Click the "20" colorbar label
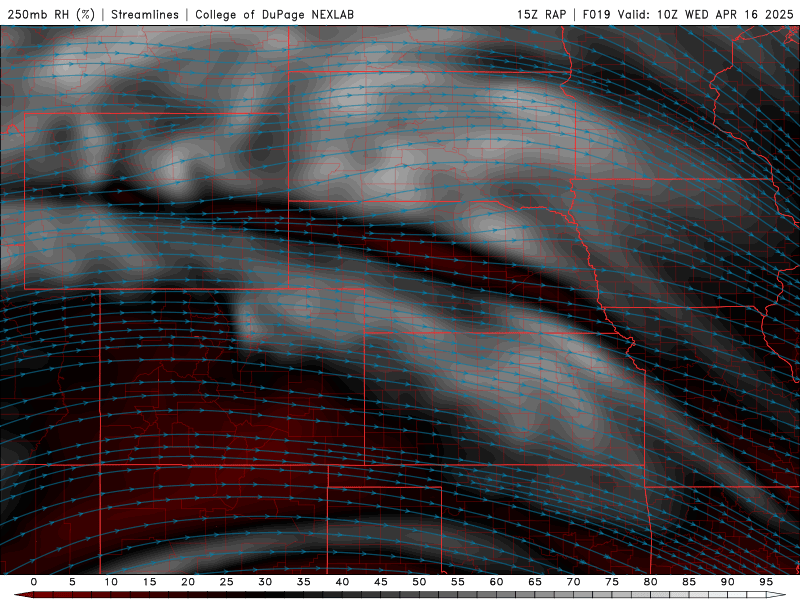This screenshot has height=600, width=800. 188,582
